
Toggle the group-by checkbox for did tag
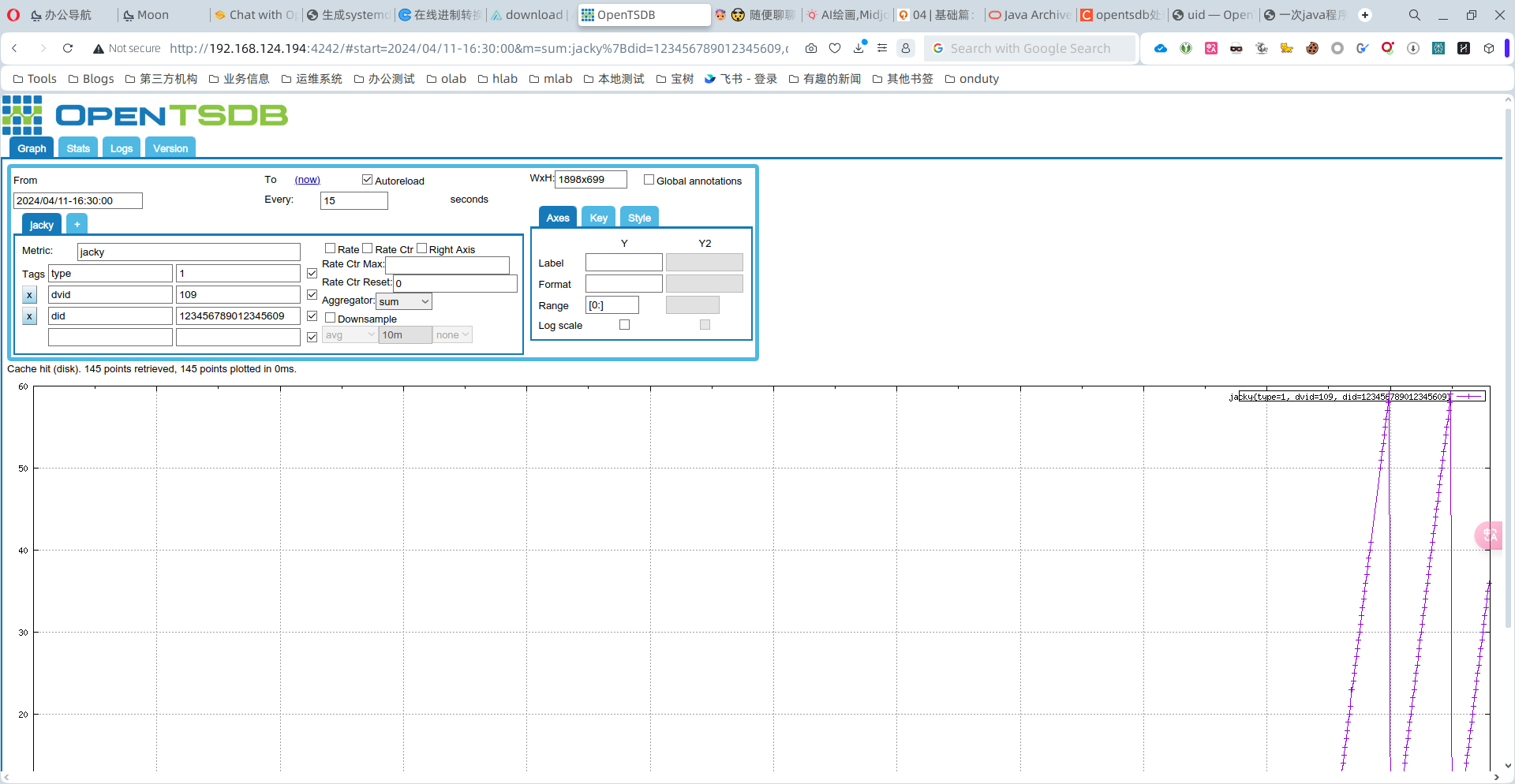coord(312,316)
